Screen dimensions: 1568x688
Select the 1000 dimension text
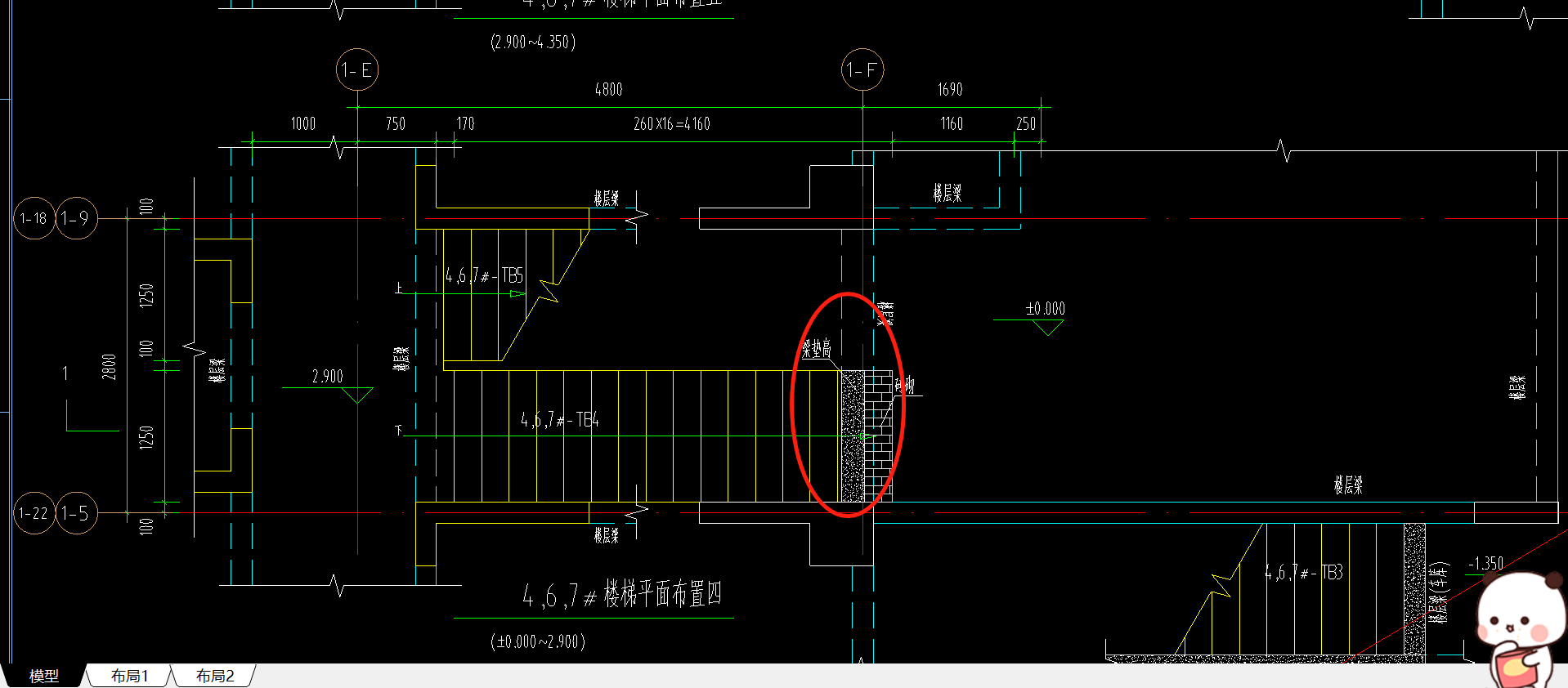click(x=303, y=123)
